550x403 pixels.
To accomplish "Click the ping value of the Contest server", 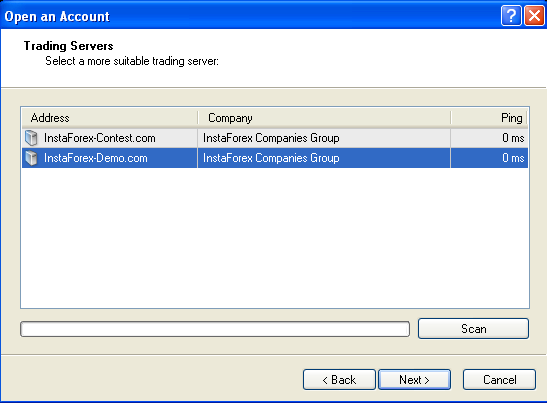I will [x=513, y=138].
